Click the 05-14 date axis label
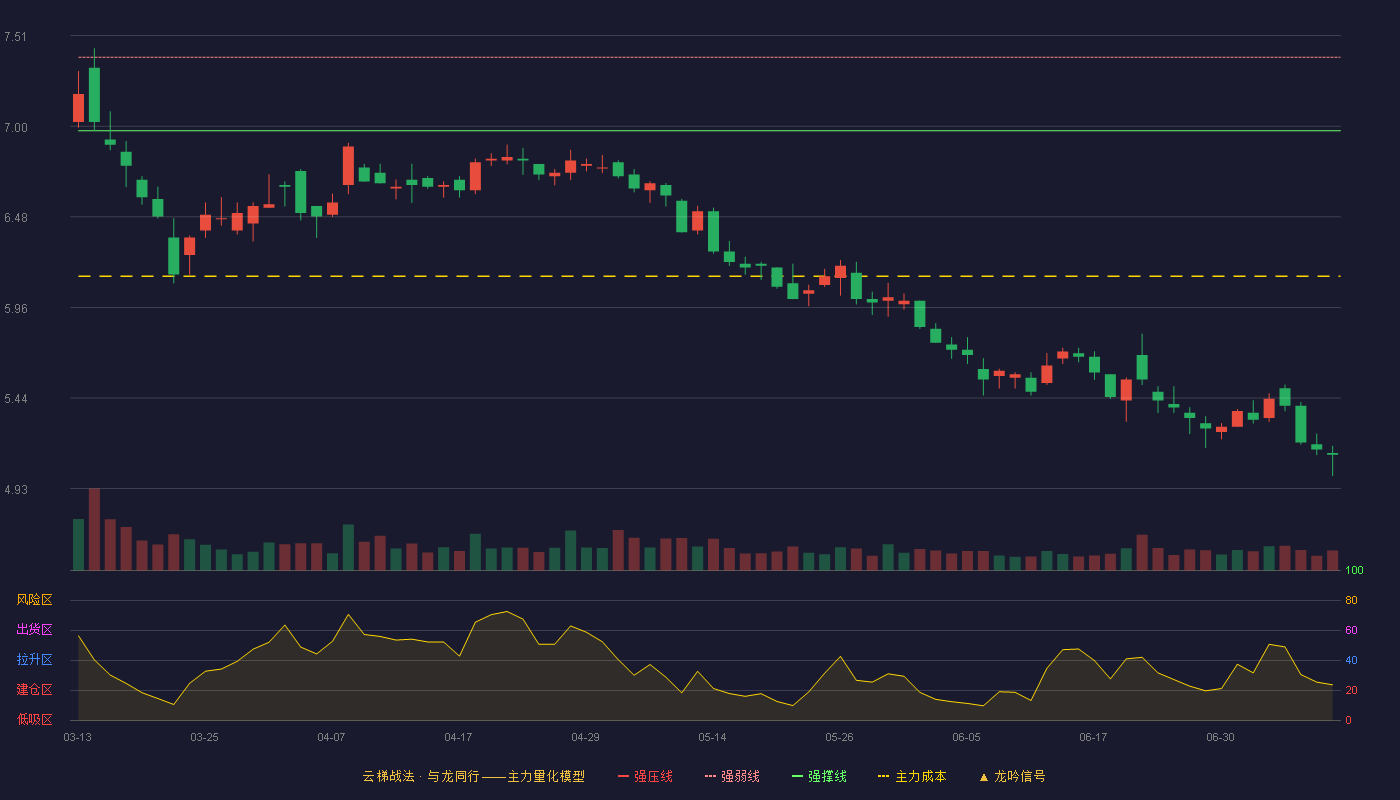1400x800 pixels. coord(712,737)
